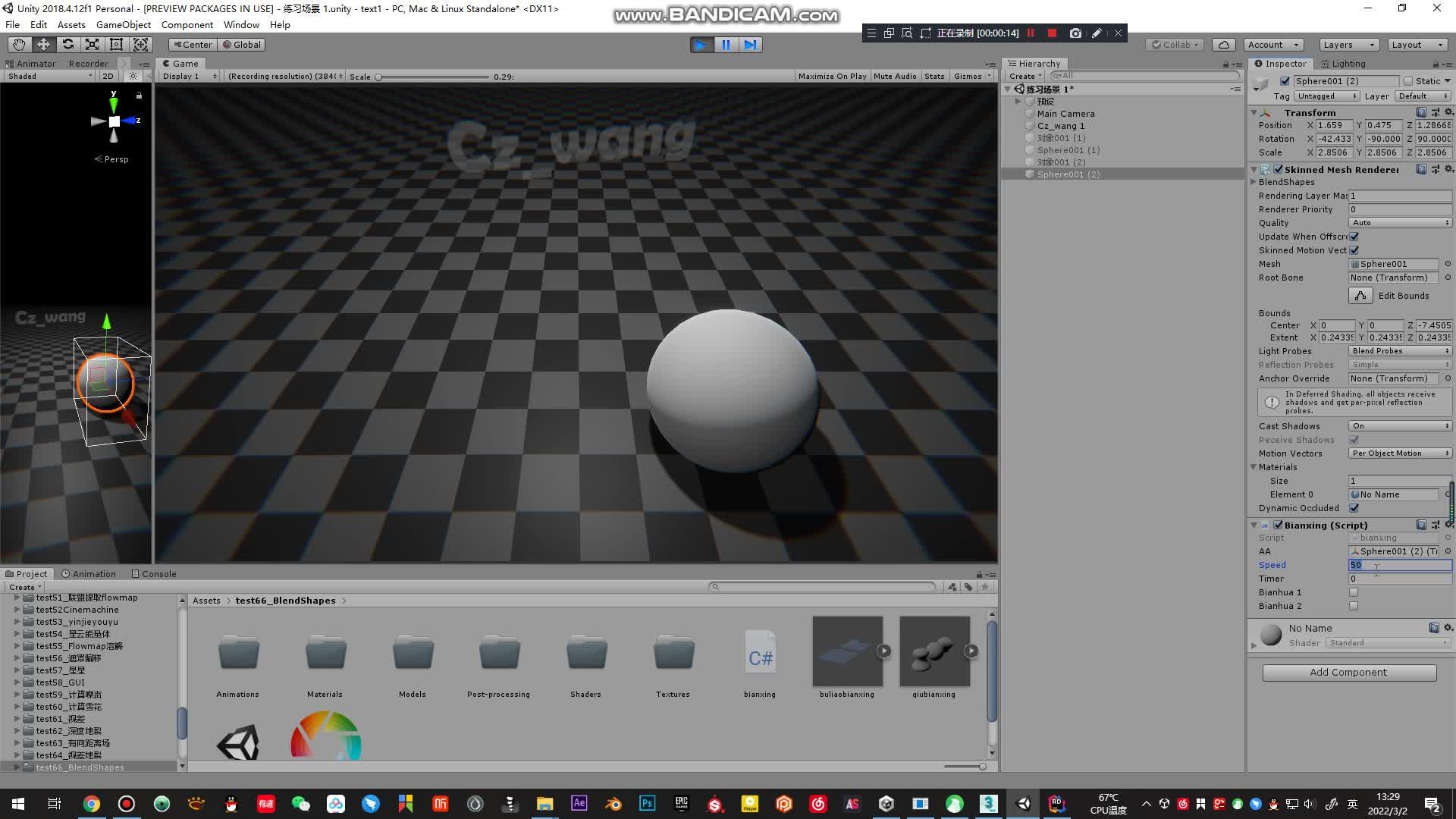
Task: Select the Rotate tool
Action: 67,45
